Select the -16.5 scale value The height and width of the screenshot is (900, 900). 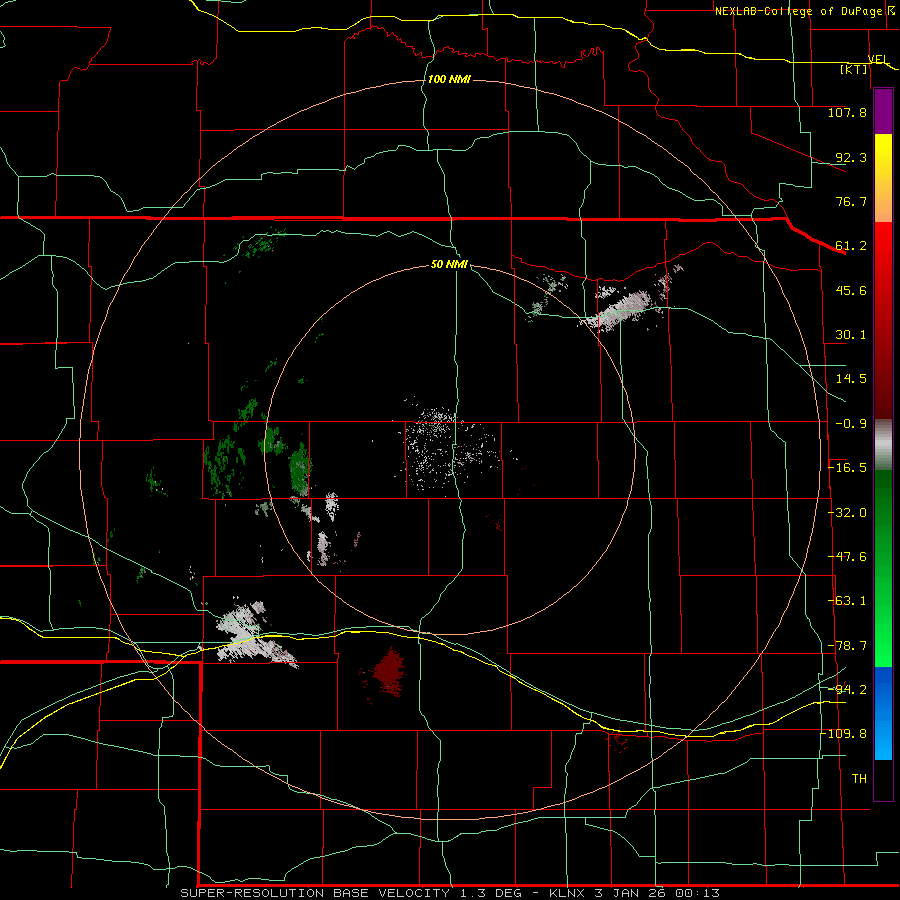847,468
